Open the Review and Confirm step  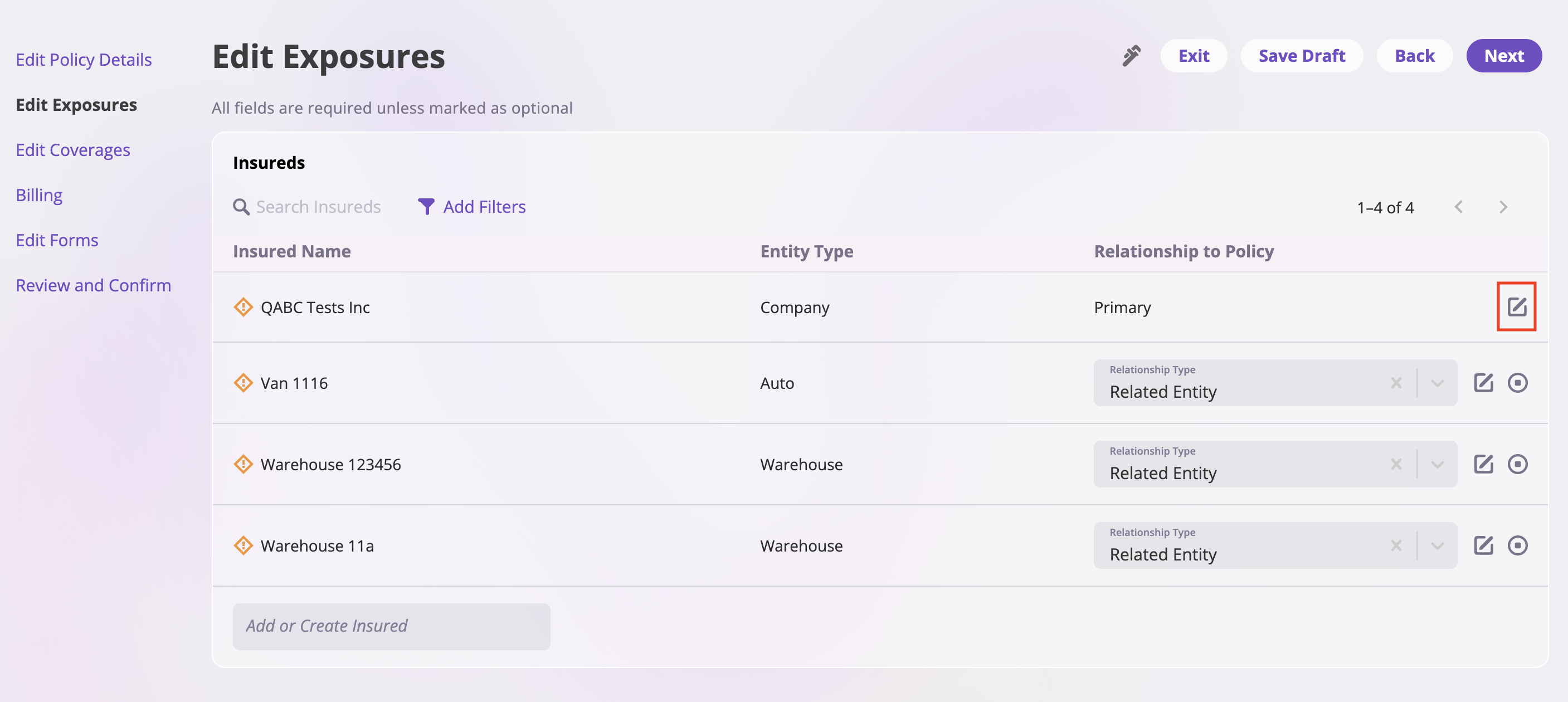93,285
